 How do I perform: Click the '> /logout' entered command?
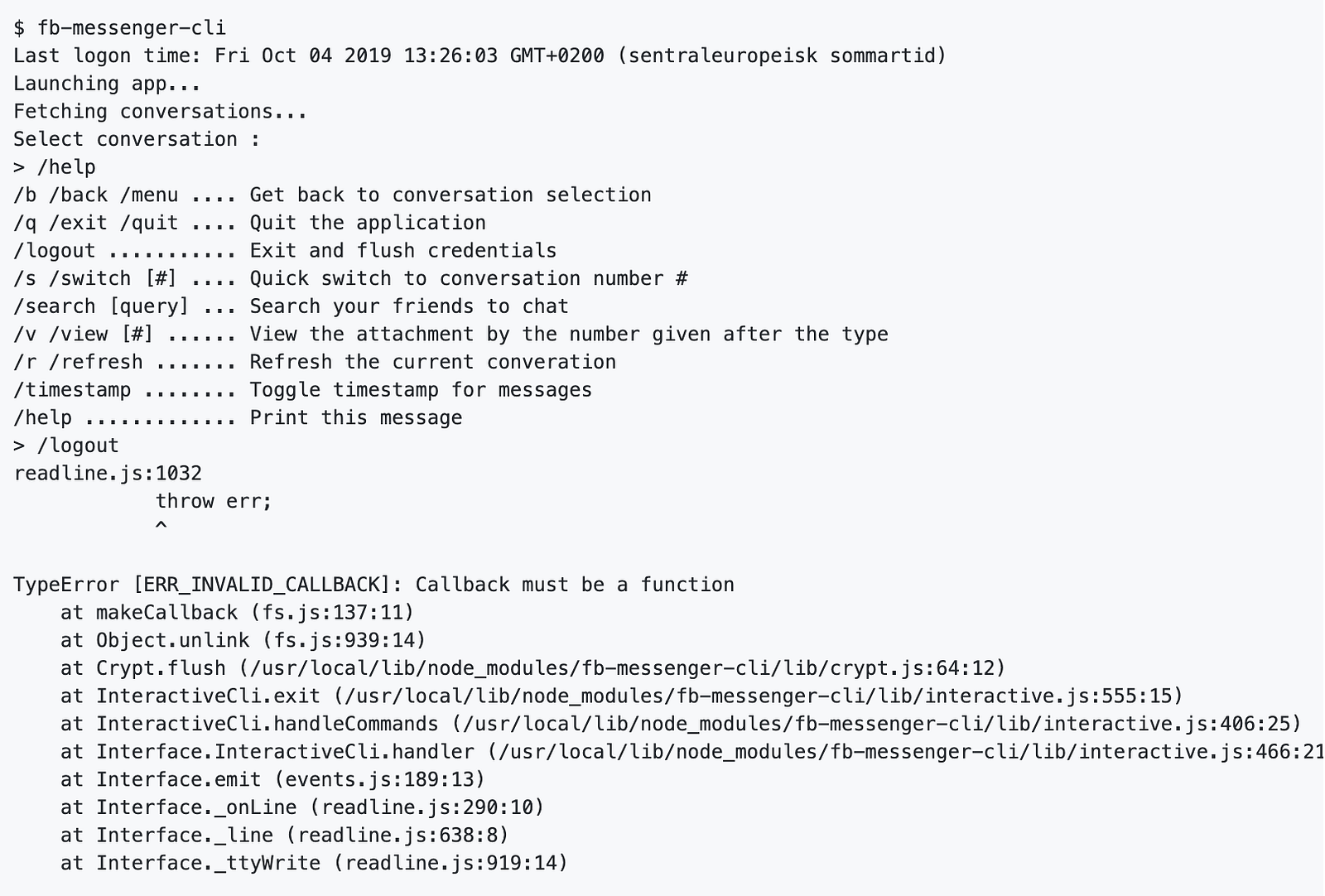click(x=66, y=446)
